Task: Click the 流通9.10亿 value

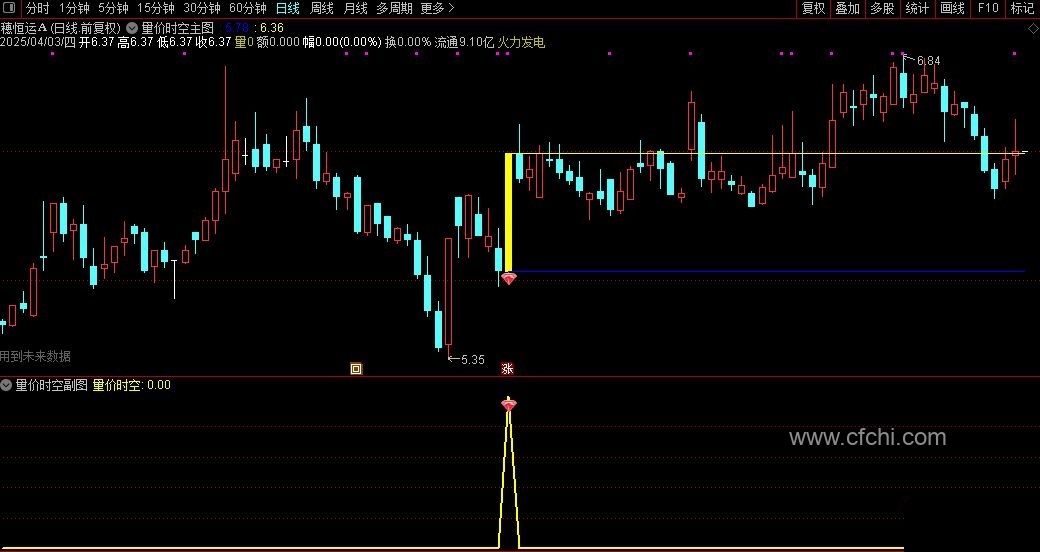Action: coord(464,42)
